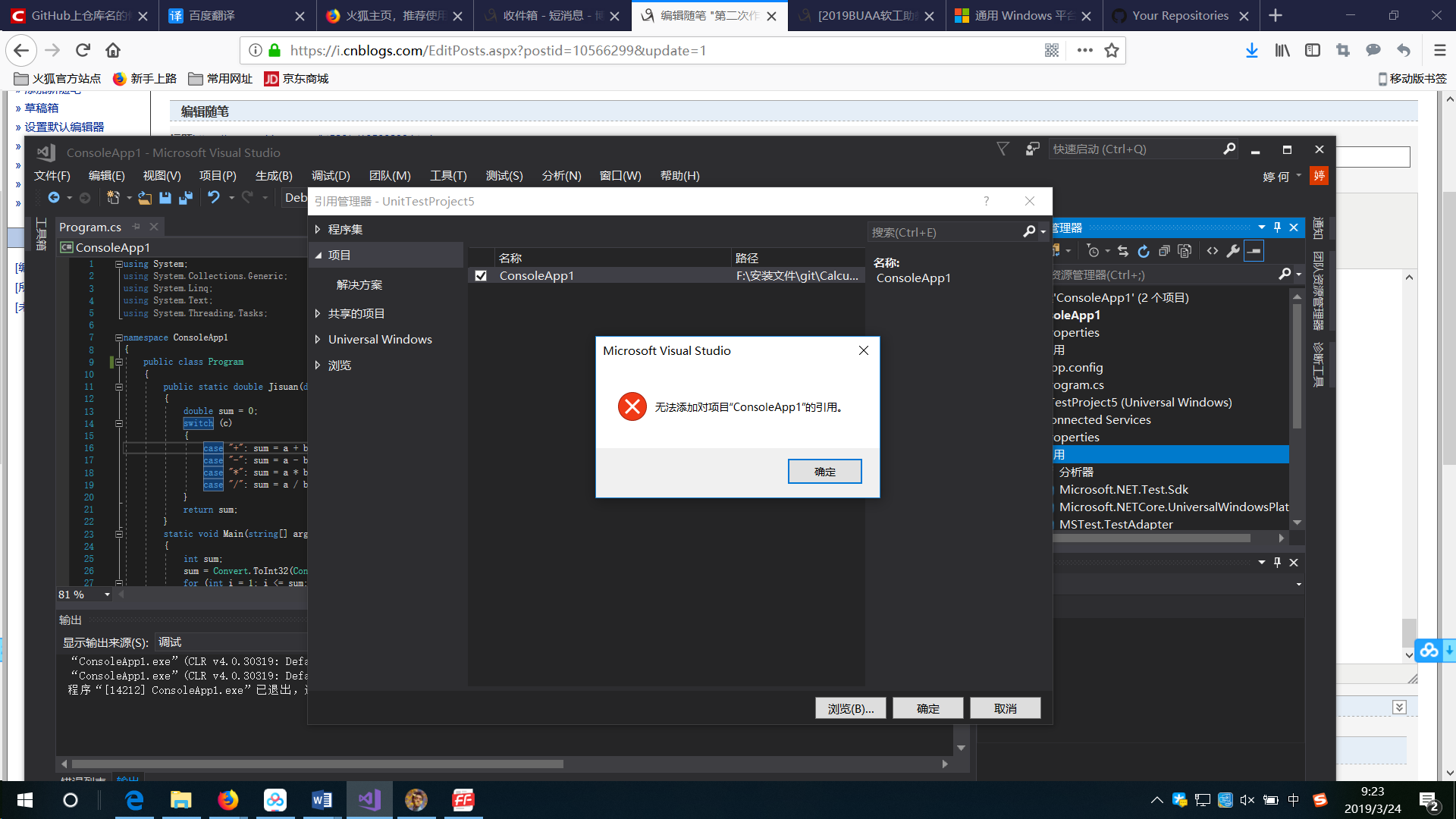The image size is (1456, 819).
Task: Toggle the ConsoleApp1 project reference checkbox
Action: click(481, 276)
